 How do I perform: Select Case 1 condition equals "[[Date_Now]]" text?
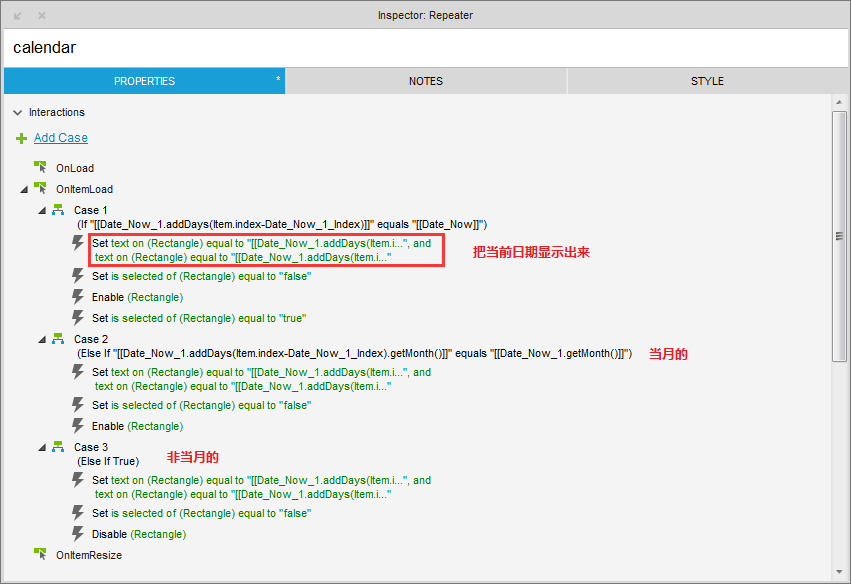tap(282, 225)
